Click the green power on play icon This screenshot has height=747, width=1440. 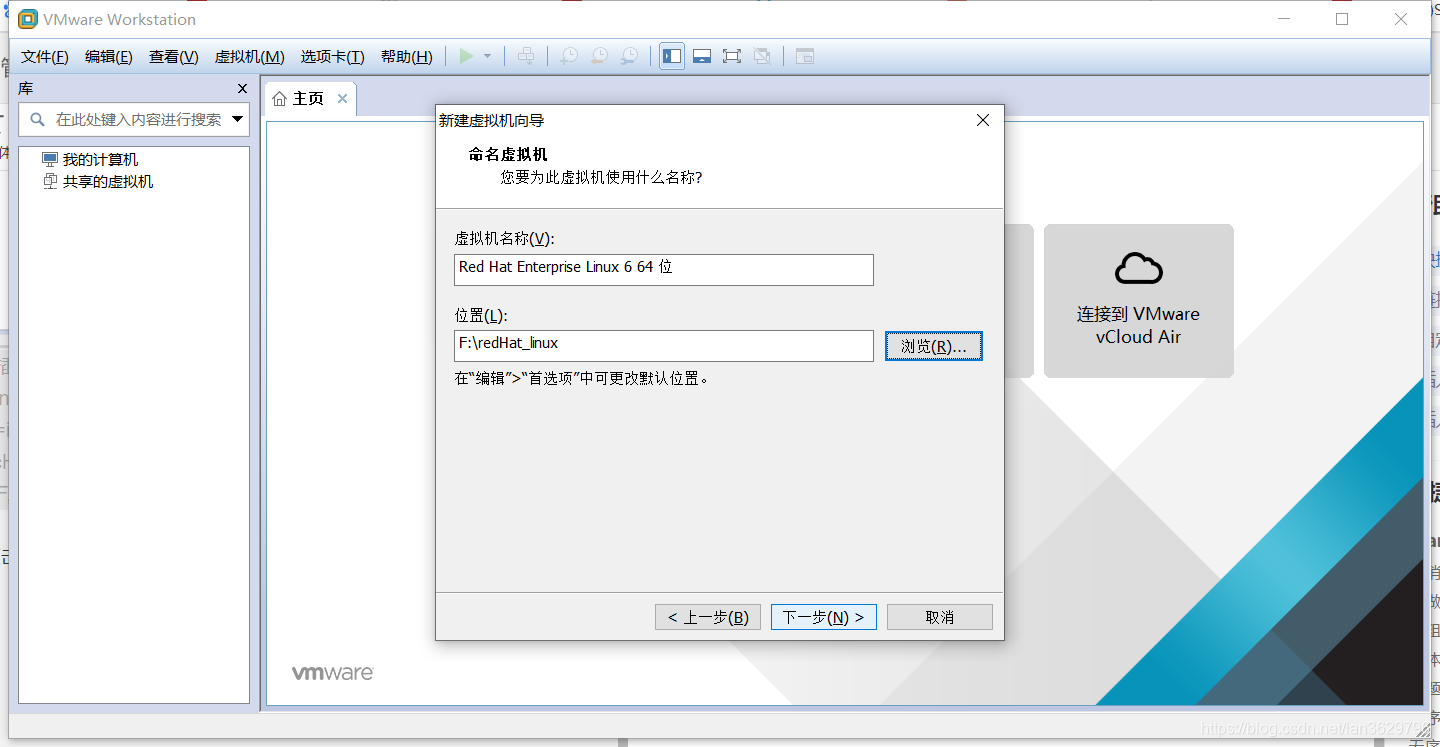pos(466,56)
